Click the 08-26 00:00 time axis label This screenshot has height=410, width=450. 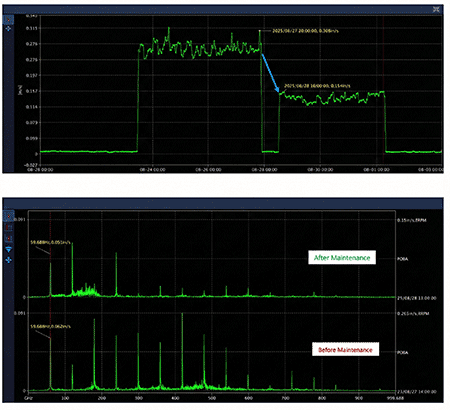pos(208,169)
